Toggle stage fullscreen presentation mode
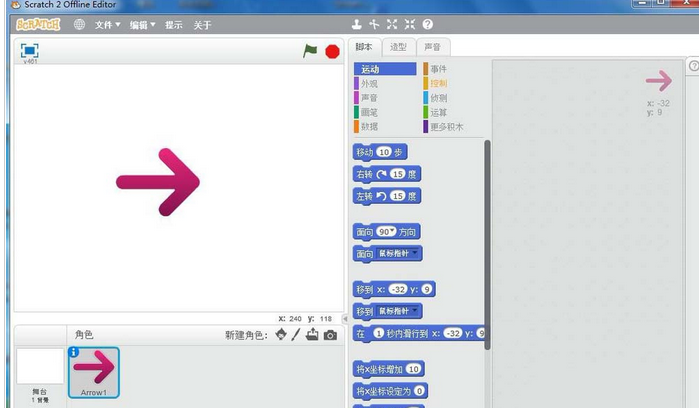 click(30, 50)
